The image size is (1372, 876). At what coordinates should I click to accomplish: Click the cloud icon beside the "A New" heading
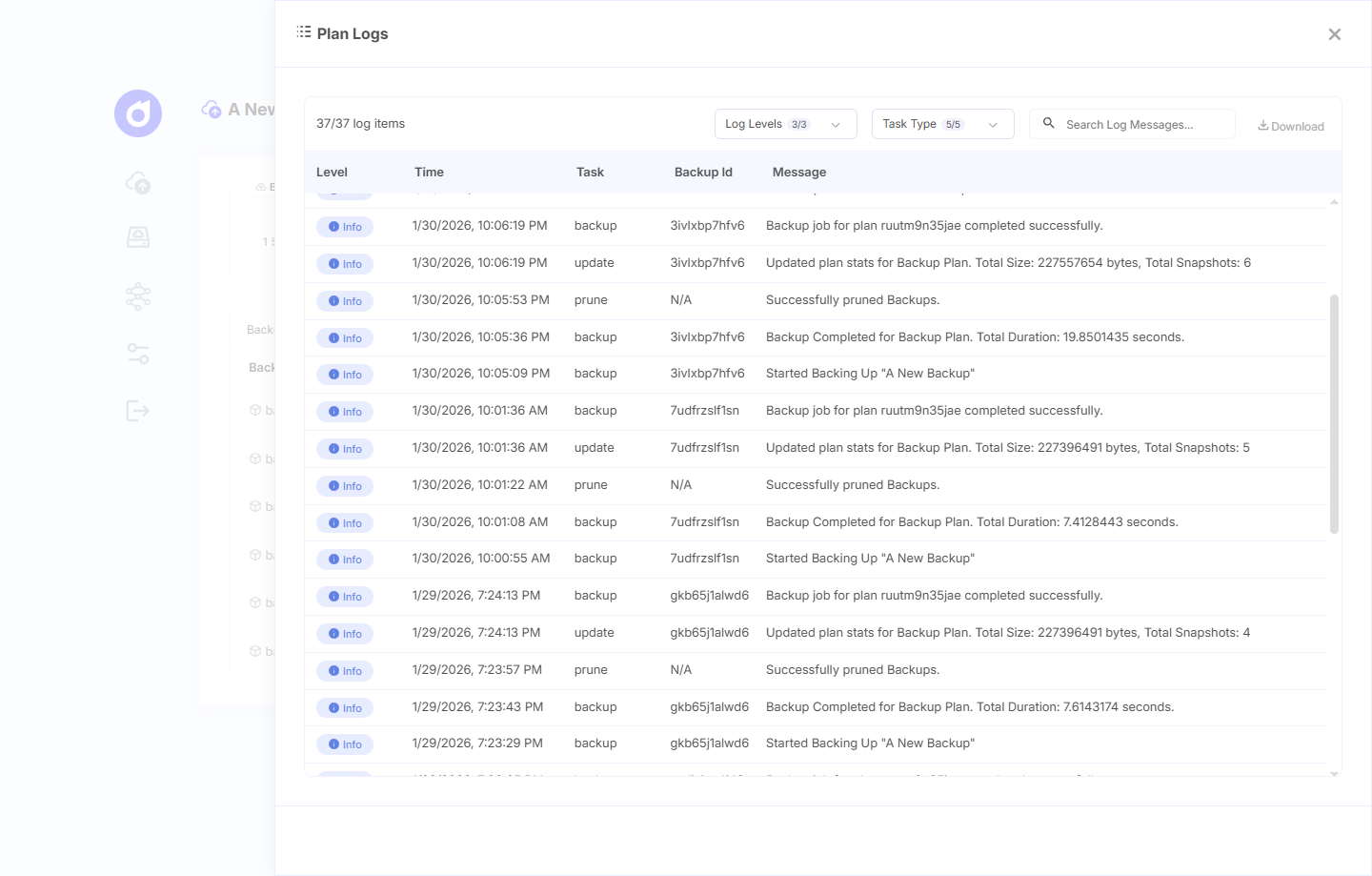(x=212, y=110)
